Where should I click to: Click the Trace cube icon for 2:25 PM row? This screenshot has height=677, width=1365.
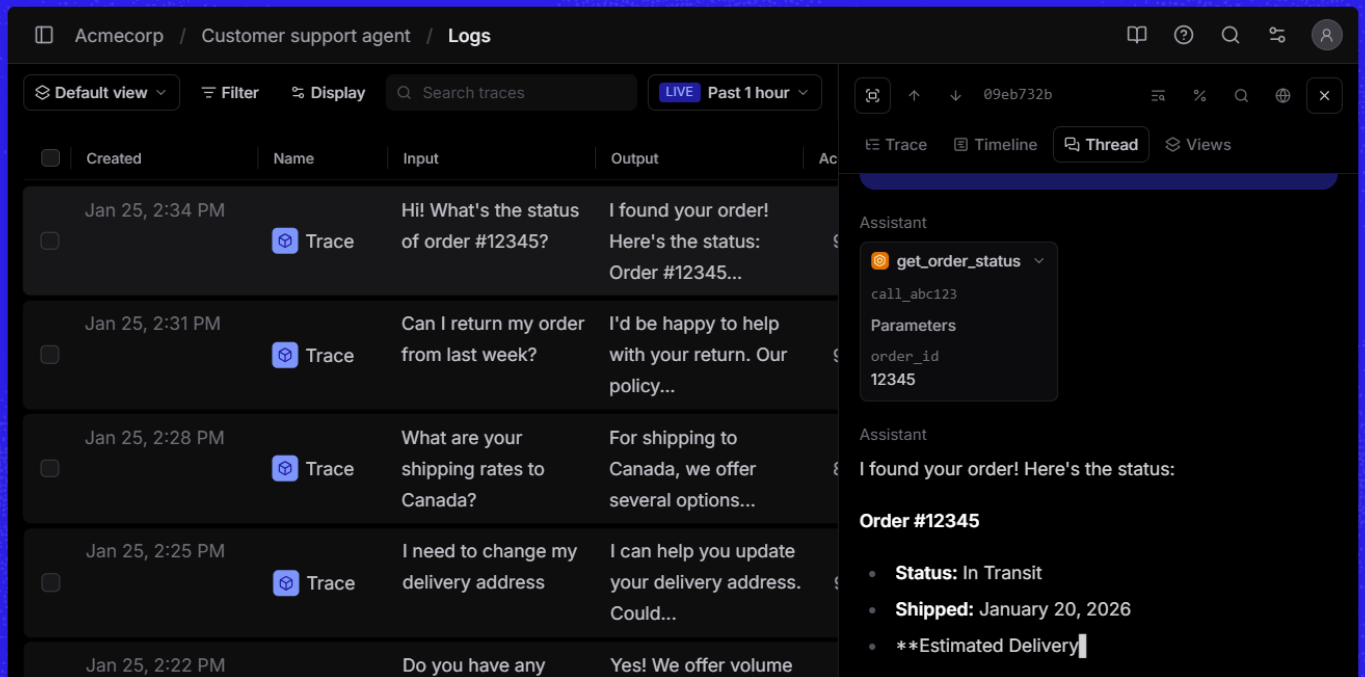click(x=286, y=583)
